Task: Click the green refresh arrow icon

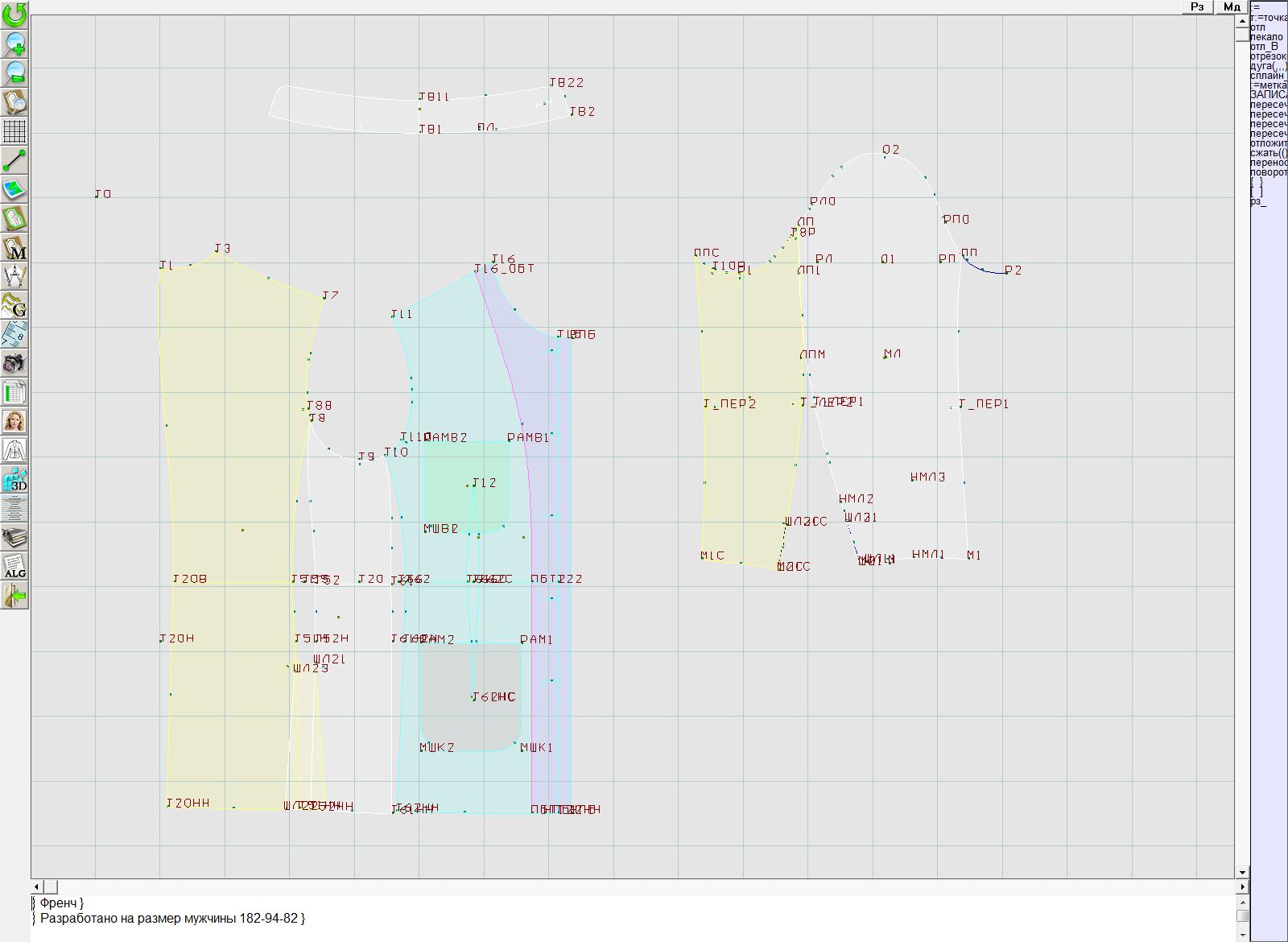Action: pos(14,14)
